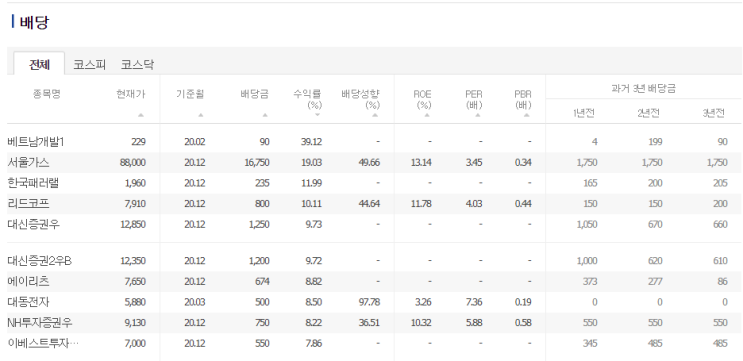Open stock NH투자증권우
Viewport: 743px width, 361px height.
coord(40,323)
